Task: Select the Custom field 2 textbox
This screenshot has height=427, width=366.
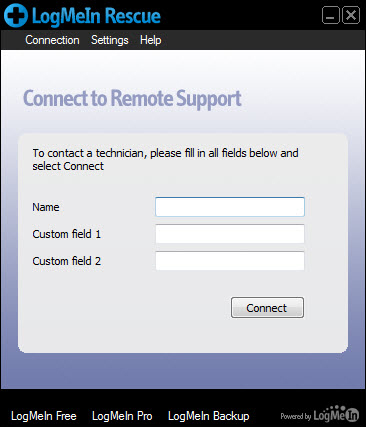Action: coord(230,261)
